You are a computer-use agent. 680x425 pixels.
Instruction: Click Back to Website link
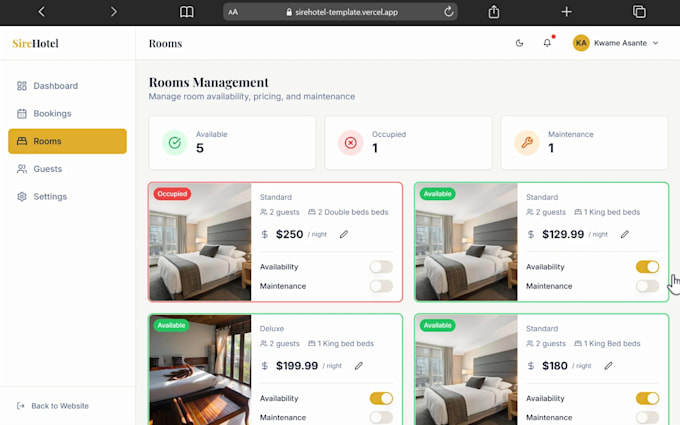point(53,406)
